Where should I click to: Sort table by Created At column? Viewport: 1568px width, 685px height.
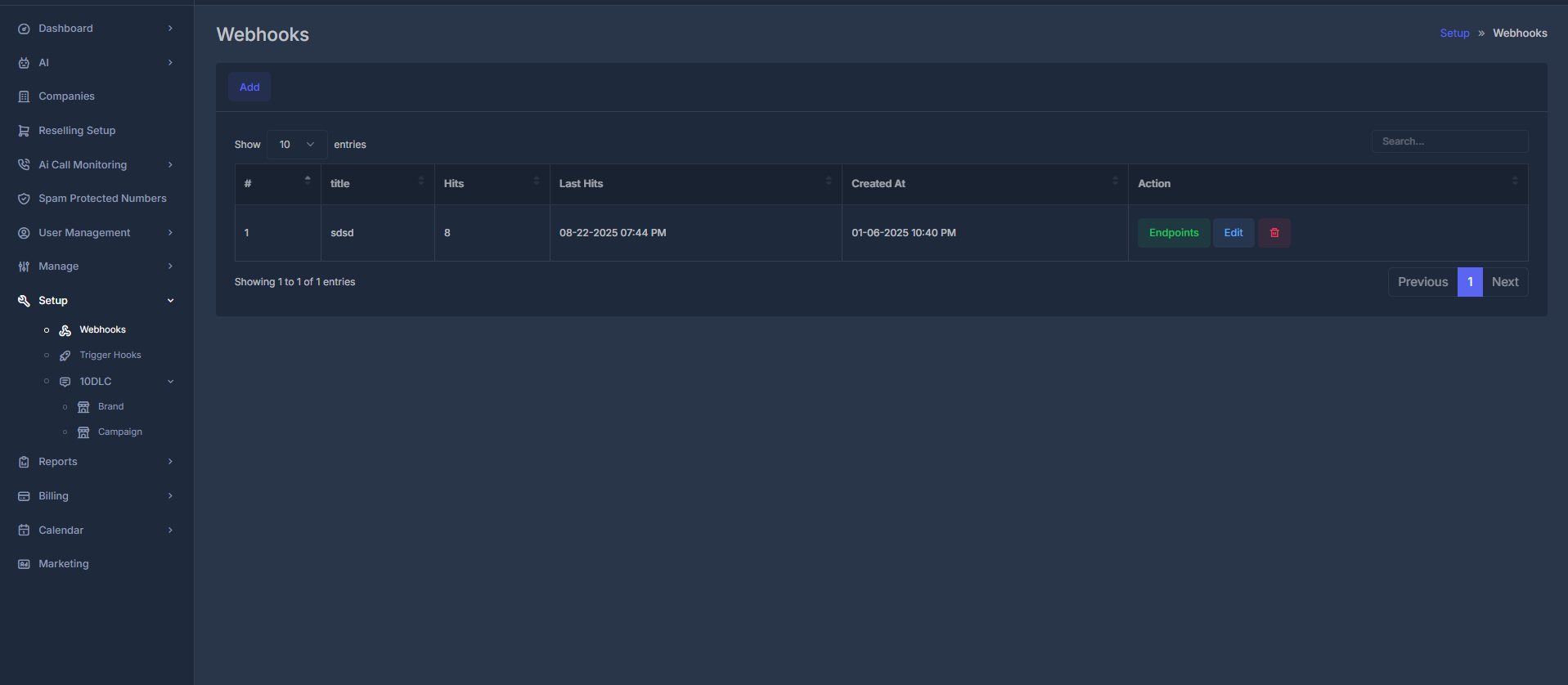(985, 184)
